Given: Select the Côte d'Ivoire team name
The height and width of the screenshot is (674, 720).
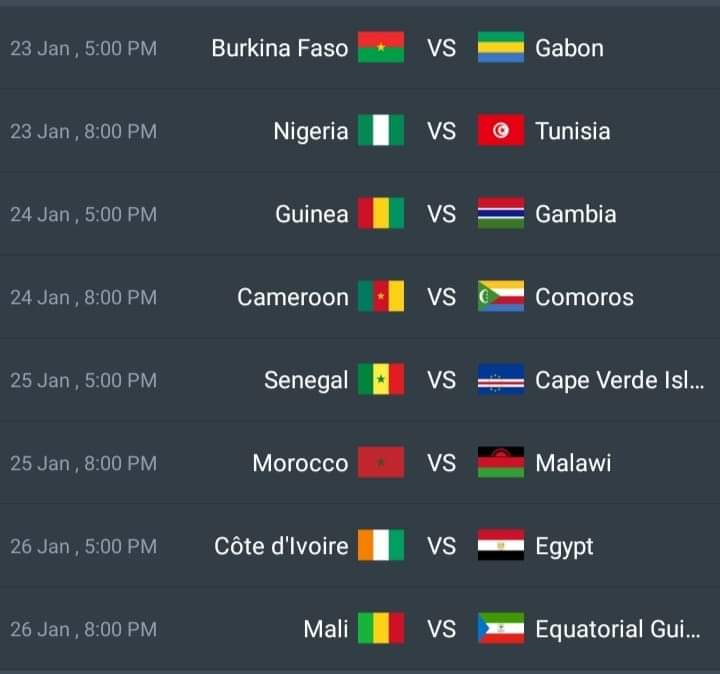Looking at the screenshot, I should tap(281, 546).
